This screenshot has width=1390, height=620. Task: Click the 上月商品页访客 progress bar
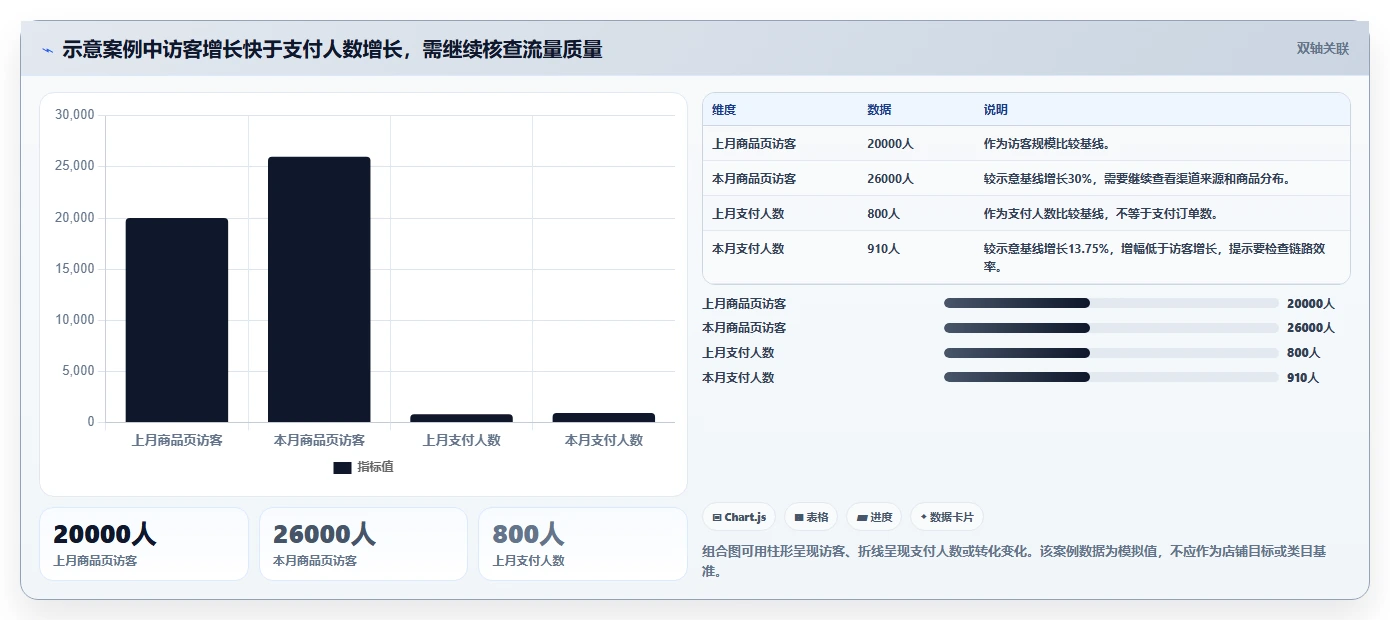1111,303
